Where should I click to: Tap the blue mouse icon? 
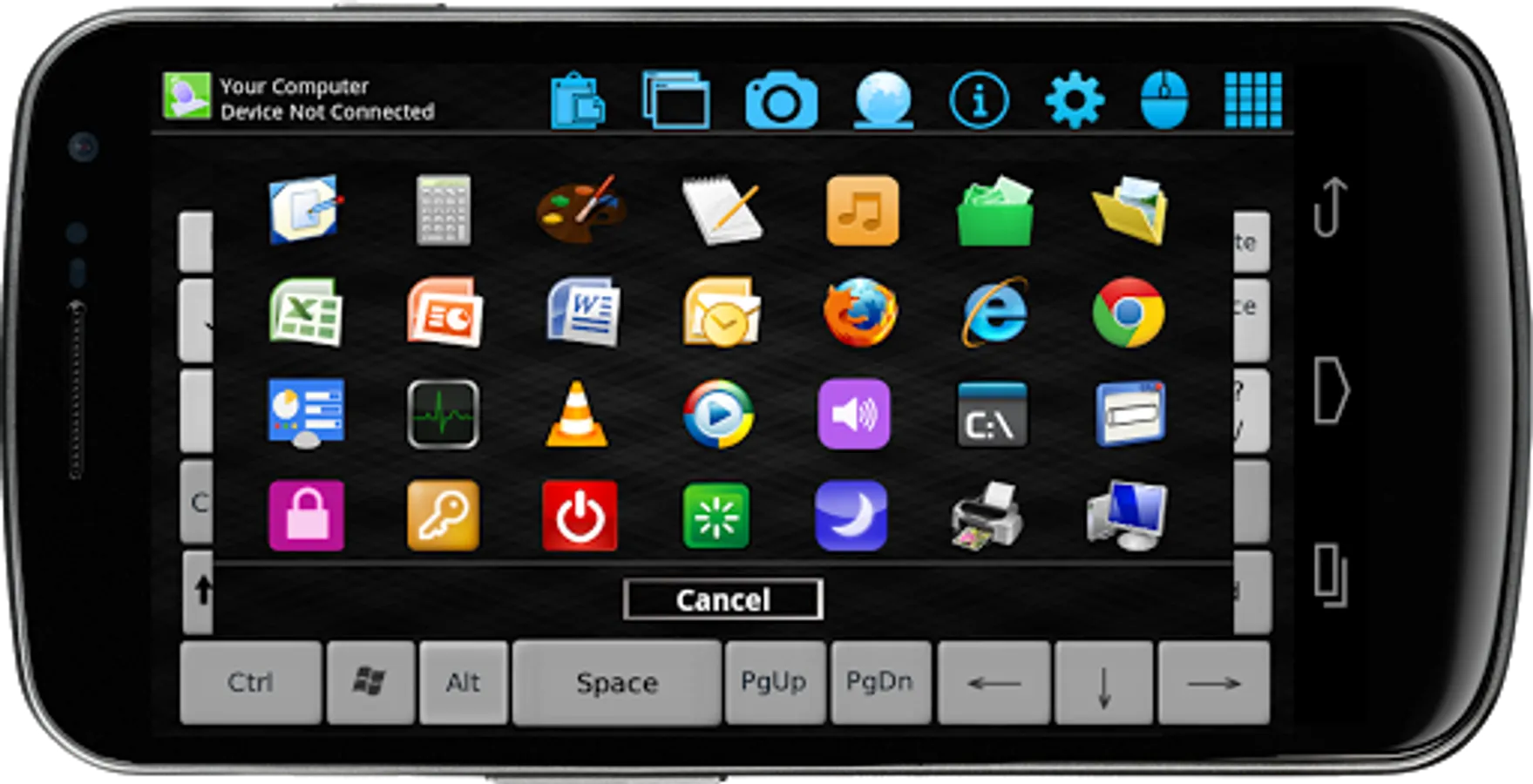coord(1164,100)
